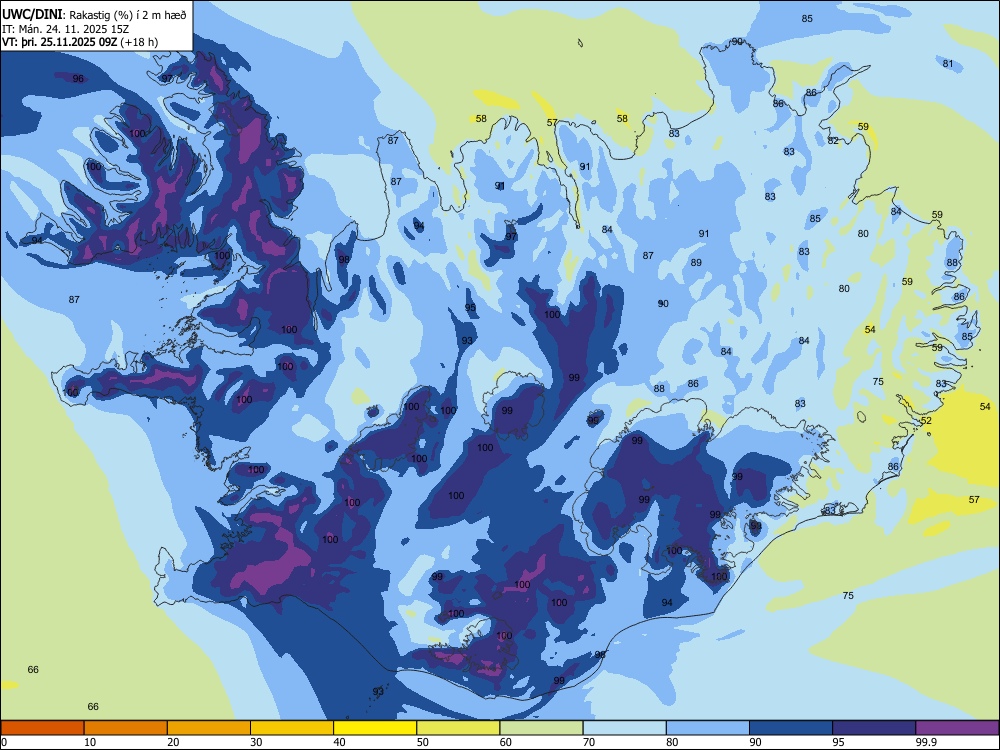Click the '30' legend scale label
The image size is (1000, 750).
256,742
